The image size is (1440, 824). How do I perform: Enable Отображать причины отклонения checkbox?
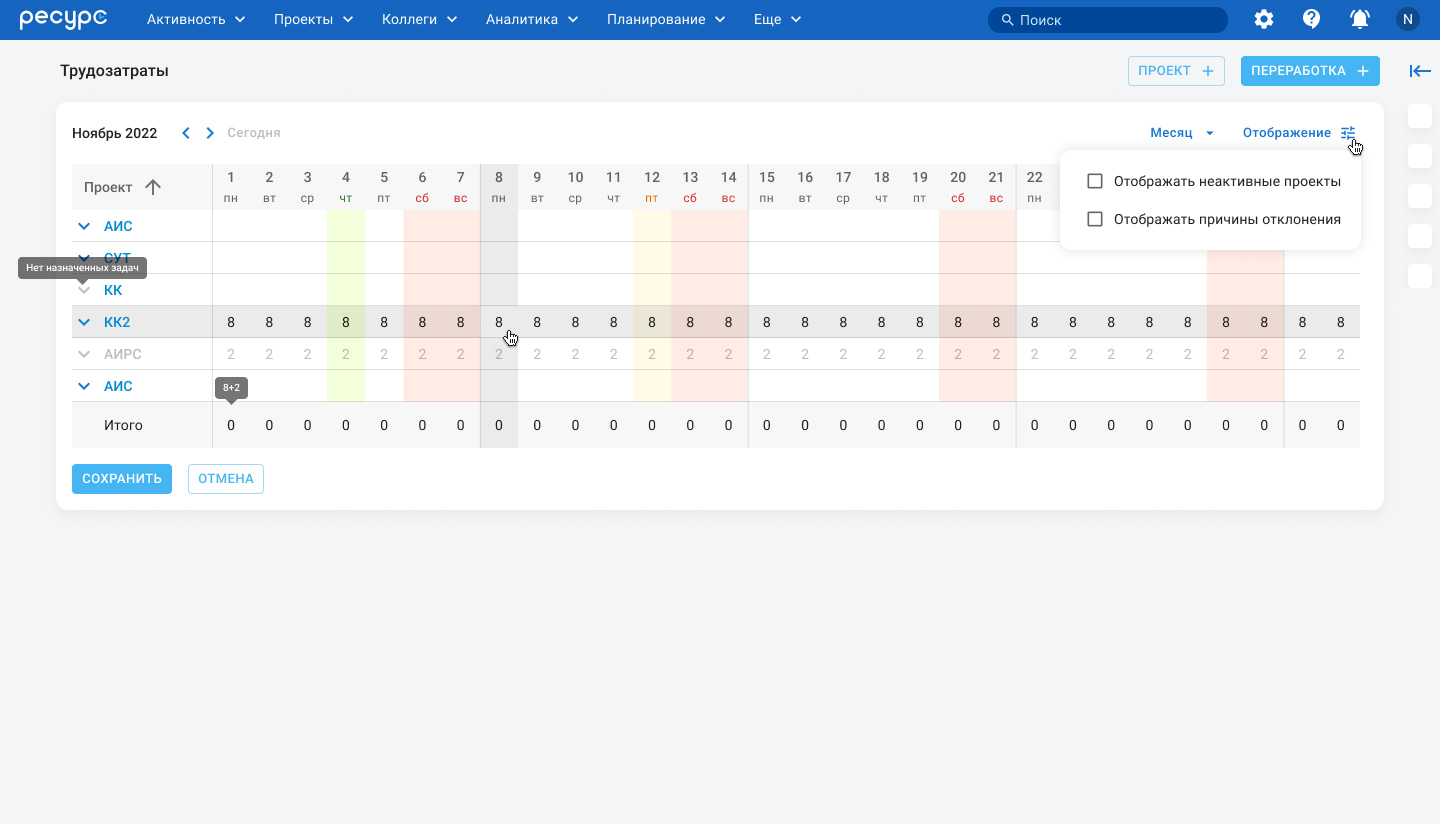click(1095, 219)
